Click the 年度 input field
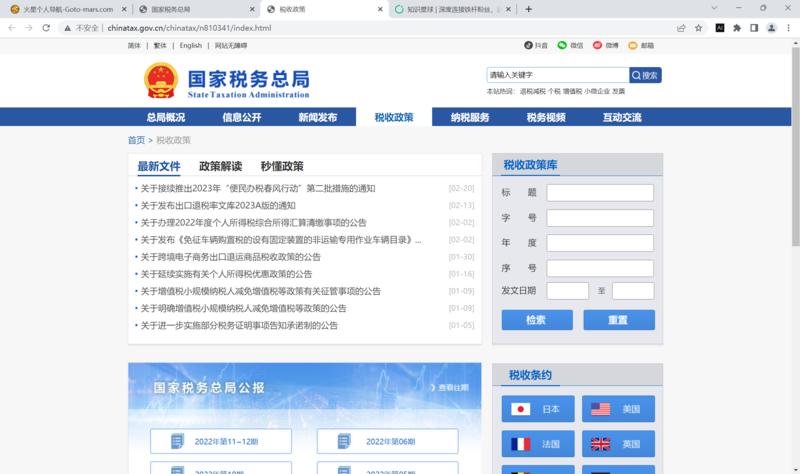This screenshot has height=474, width=800. click(x=600, y=243)
